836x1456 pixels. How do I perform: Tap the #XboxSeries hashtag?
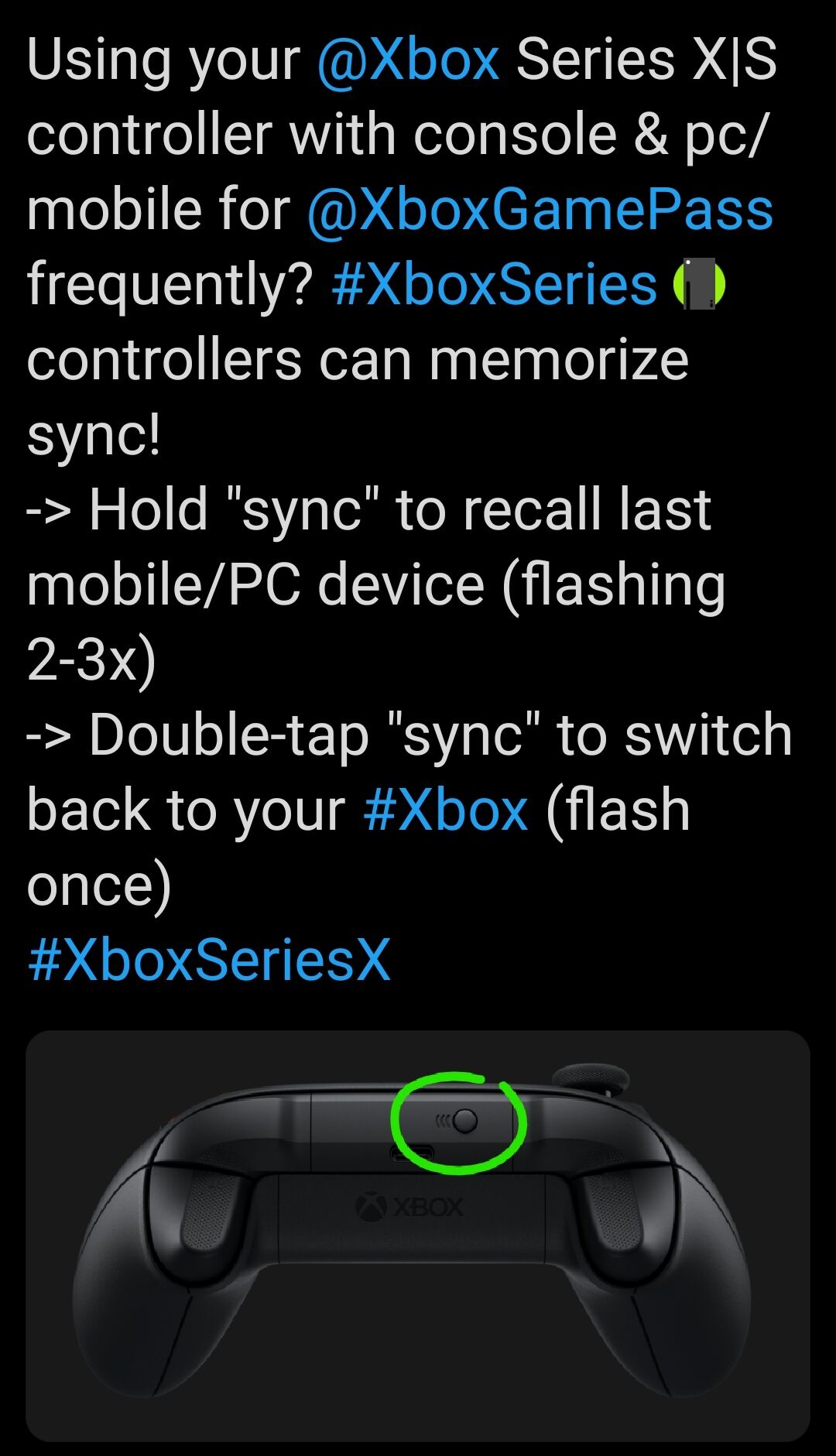(494, 285)
